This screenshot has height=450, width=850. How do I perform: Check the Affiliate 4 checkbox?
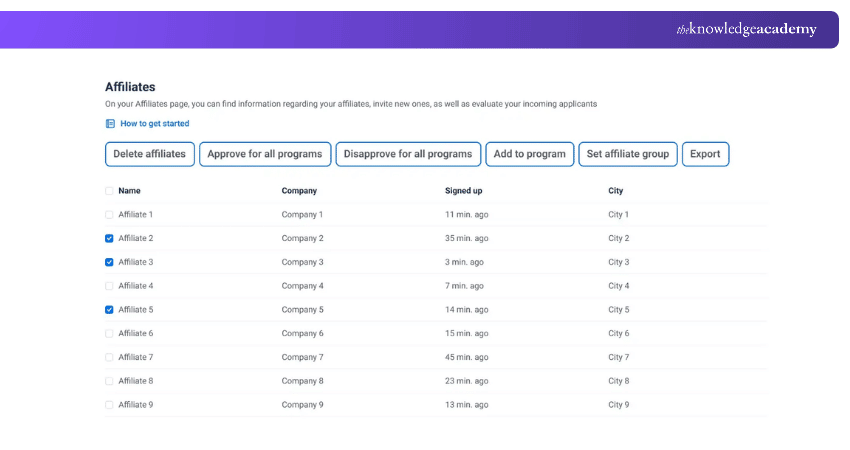click(109, 286)
